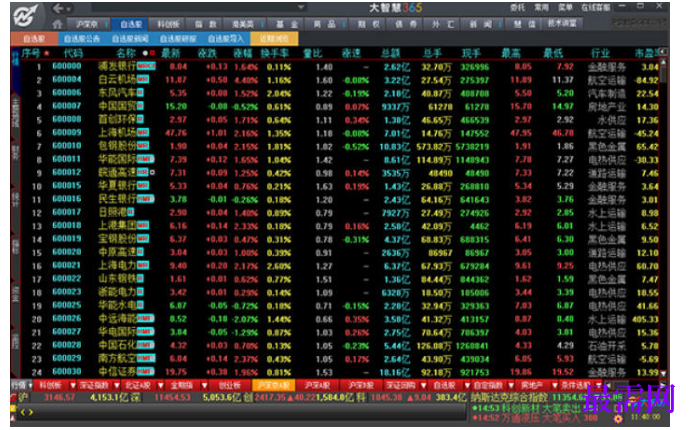Open the 自选股公告 sub-tab
Image resolution: width=694 pixels, height=430 pixels.
82,39
